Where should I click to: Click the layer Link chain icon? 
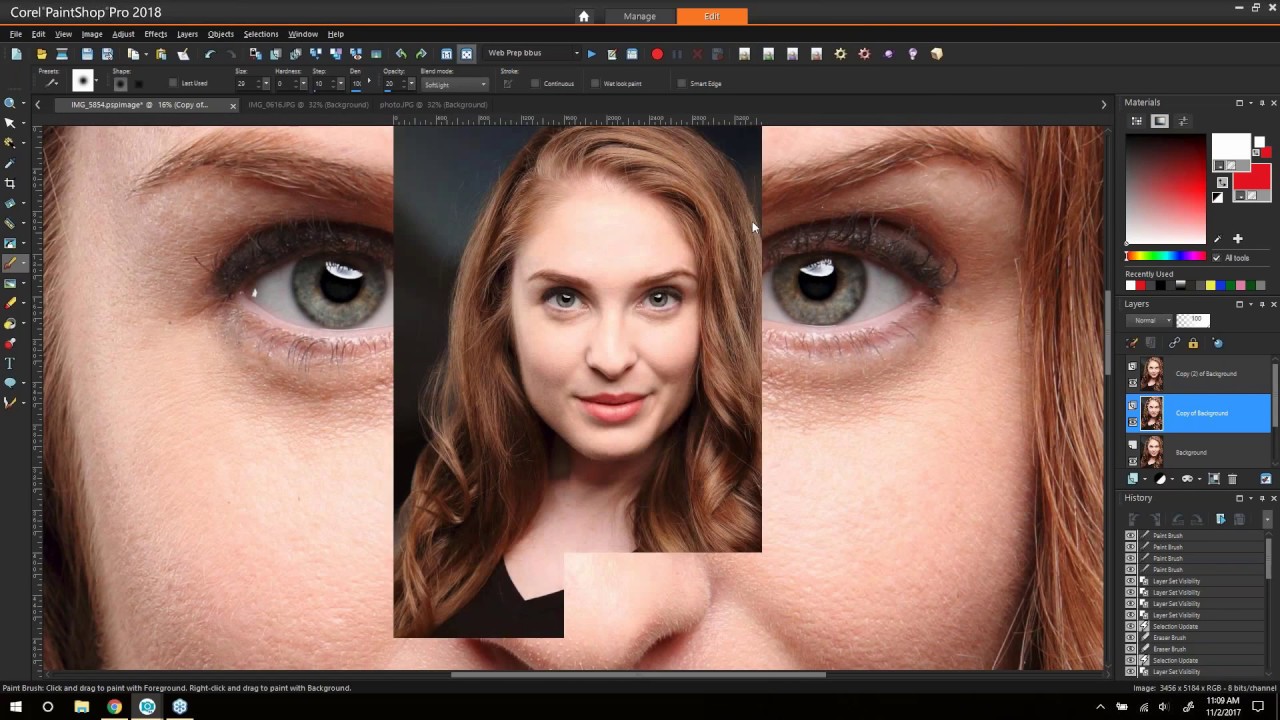[x=1174, y=343]
